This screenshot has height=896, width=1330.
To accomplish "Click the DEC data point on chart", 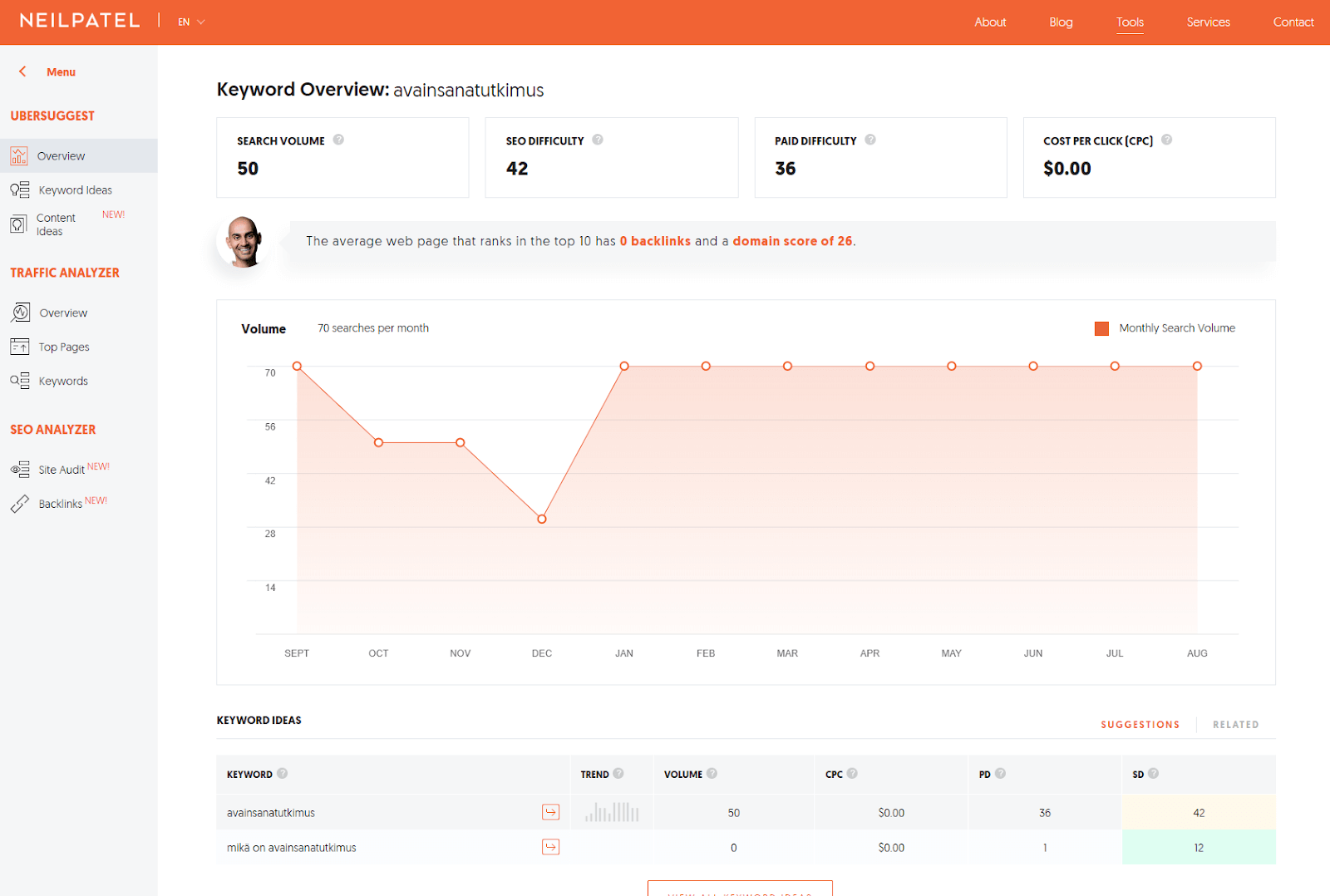I will pyautogui.click(x=542, y=519).
